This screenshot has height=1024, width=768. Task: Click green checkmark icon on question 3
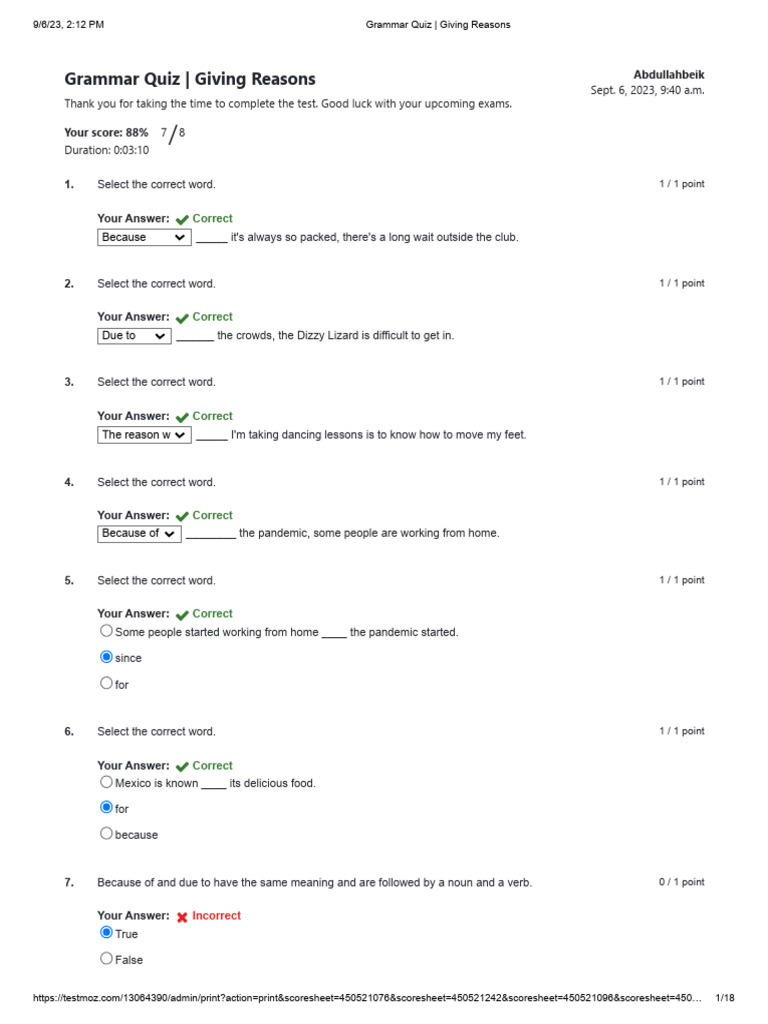182,417
